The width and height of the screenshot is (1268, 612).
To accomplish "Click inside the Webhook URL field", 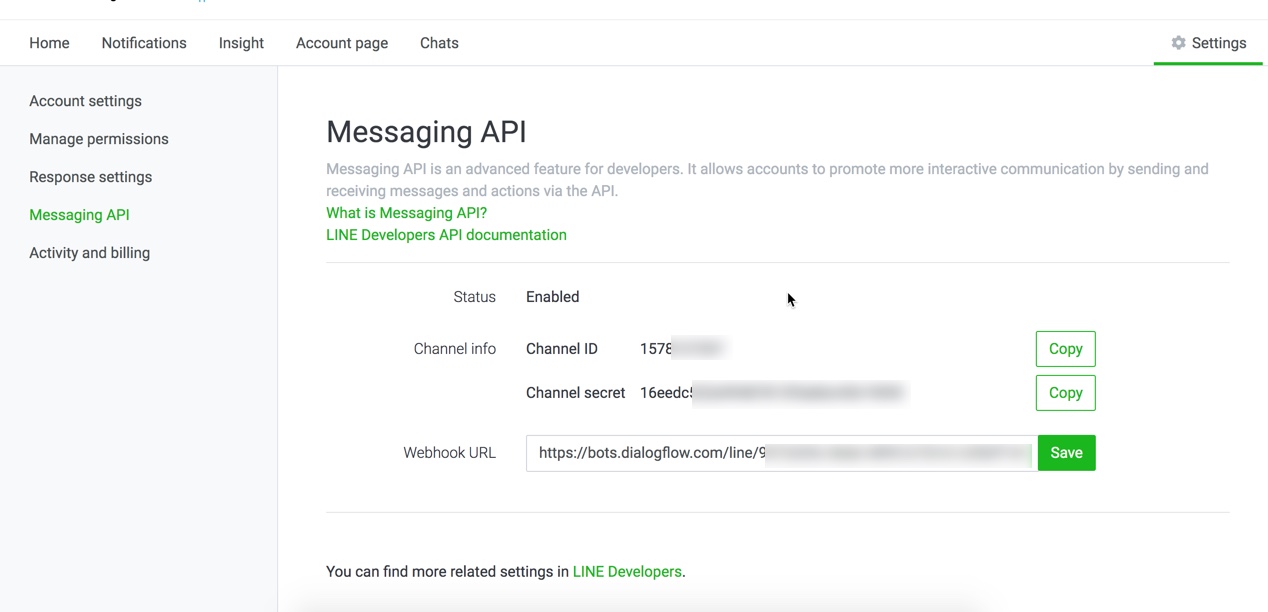I will [780, 453].
